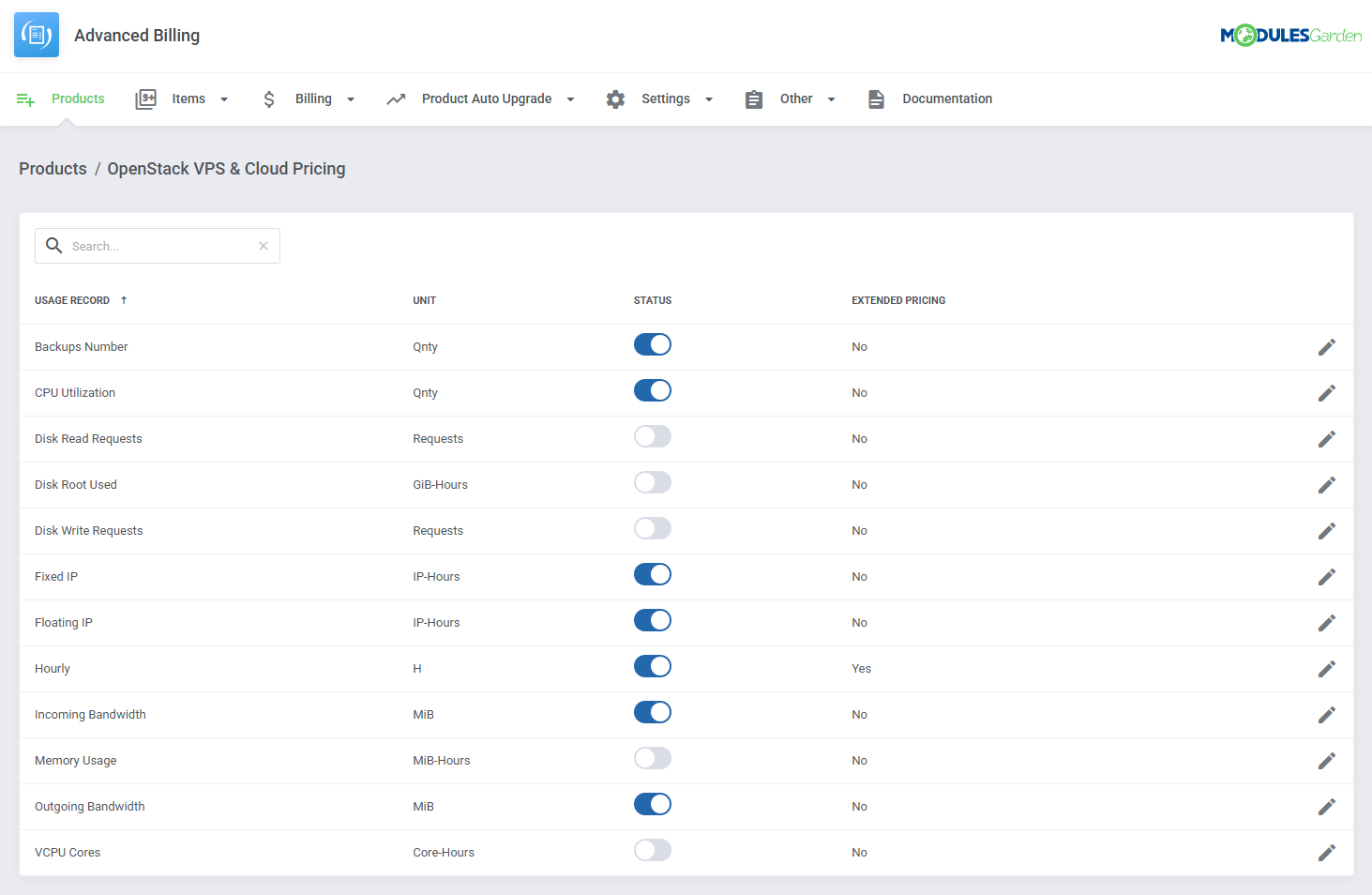Sort by the Usage Record column header
The height and width of the screenshot is (895, 1372).
72,300
